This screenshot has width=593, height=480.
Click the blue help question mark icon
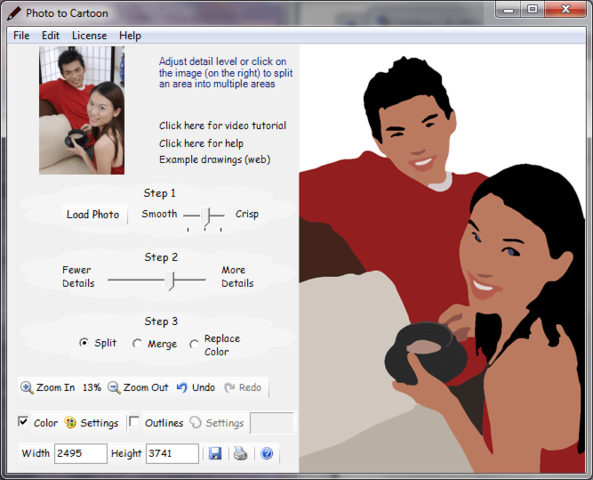(267, 453)
